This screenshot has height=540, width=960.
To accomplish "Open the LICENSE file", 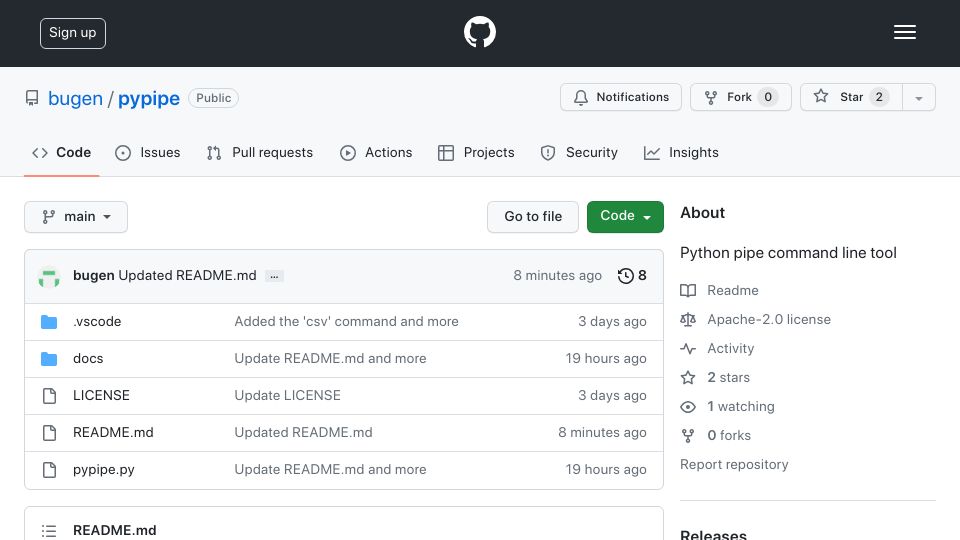I will [x=101, y=396].
